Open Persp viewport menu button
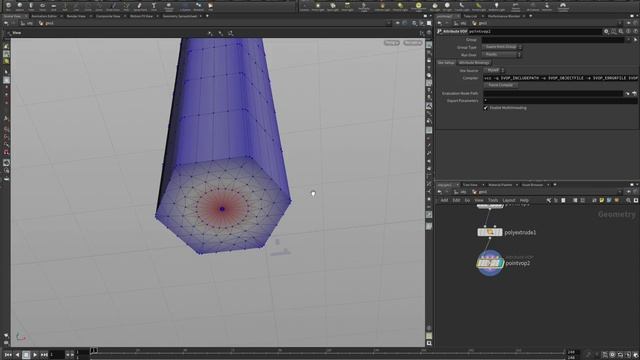The image size is (640, 360). (x=391, y=43)
